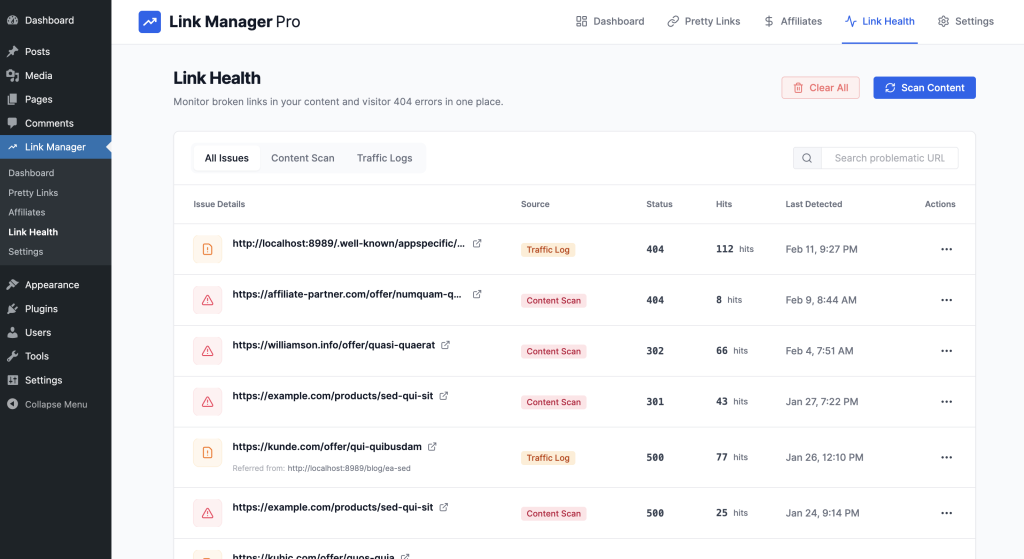Screen dimensions: 1024x559
Task: Open actions menu for williamson.info row
Action: coord(946,351)
